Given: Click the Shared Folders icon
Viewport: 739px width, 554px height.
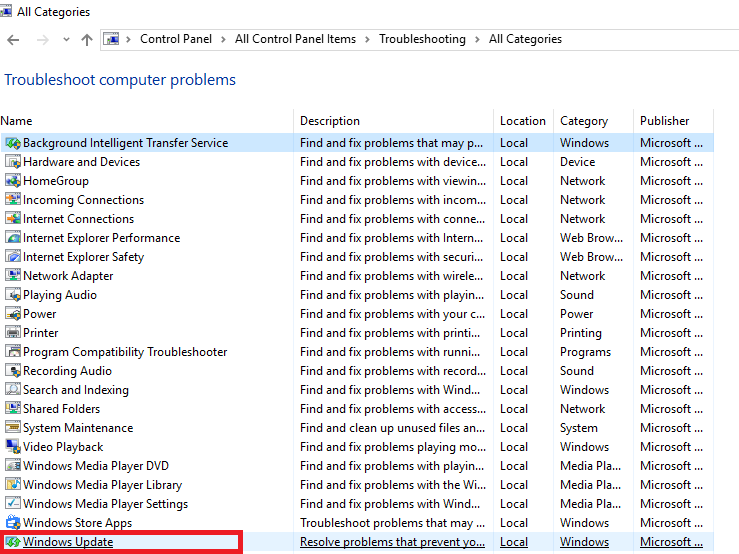Looking at the screenshot, I should (x=13, y=409).
